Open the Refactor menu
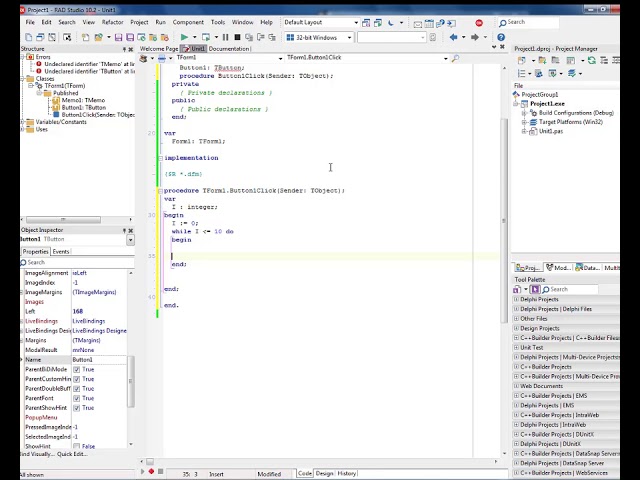This screenshot has width=640, height=480. tap(112, 22)
